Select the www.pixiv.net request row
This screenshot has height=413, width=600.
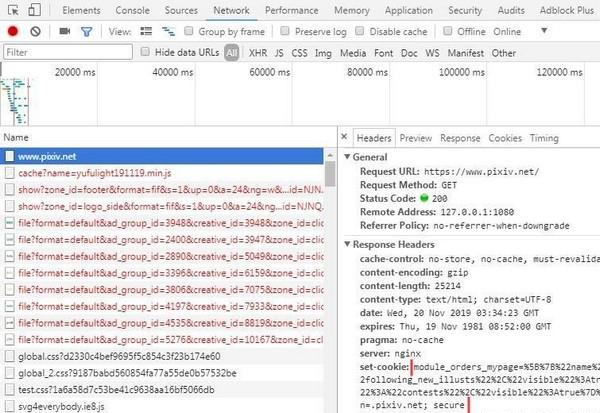162,156
